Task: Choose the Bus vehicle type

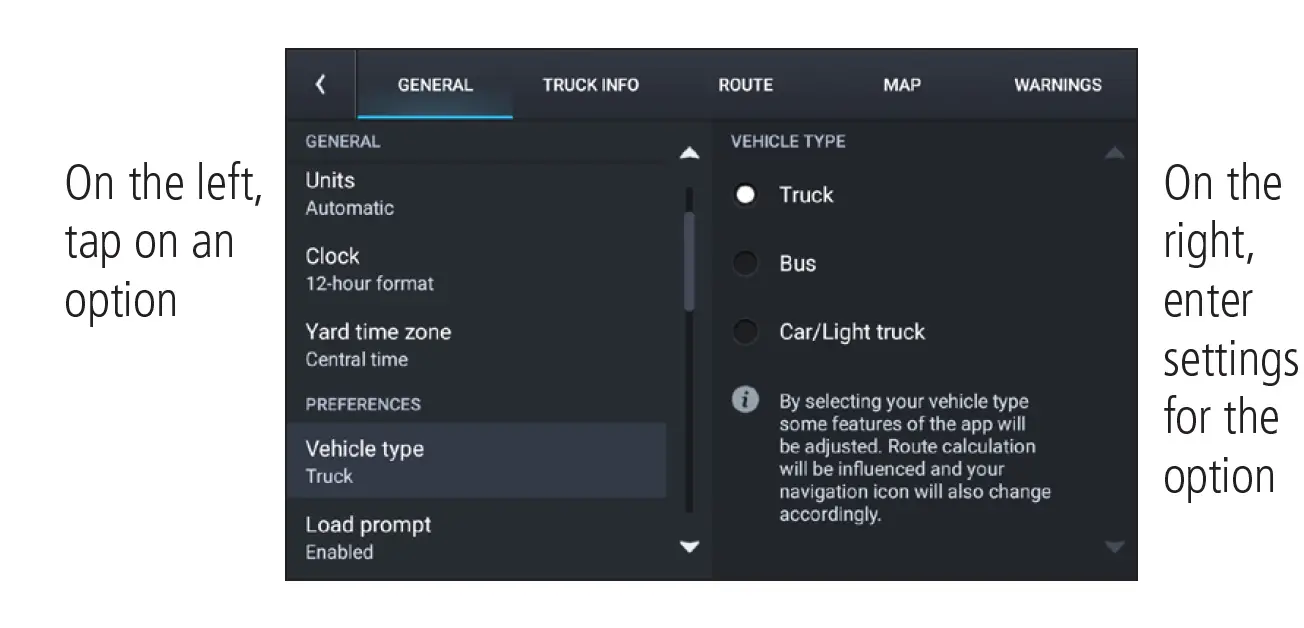Action: pyautogui.click(x=745, y=264)
